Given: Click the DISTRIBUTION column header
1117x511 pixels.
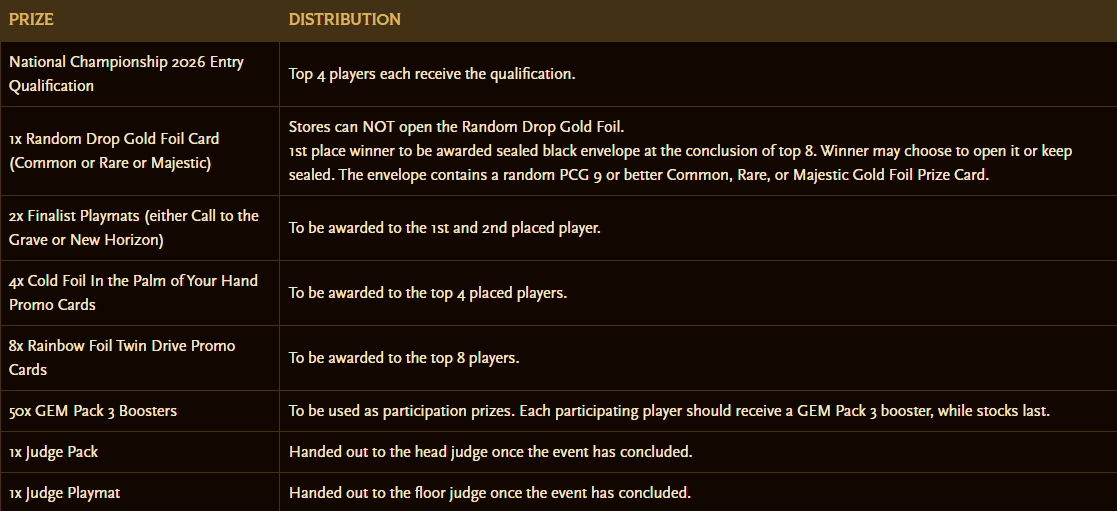Looking at the screenshot, I should tap(344, 20).
